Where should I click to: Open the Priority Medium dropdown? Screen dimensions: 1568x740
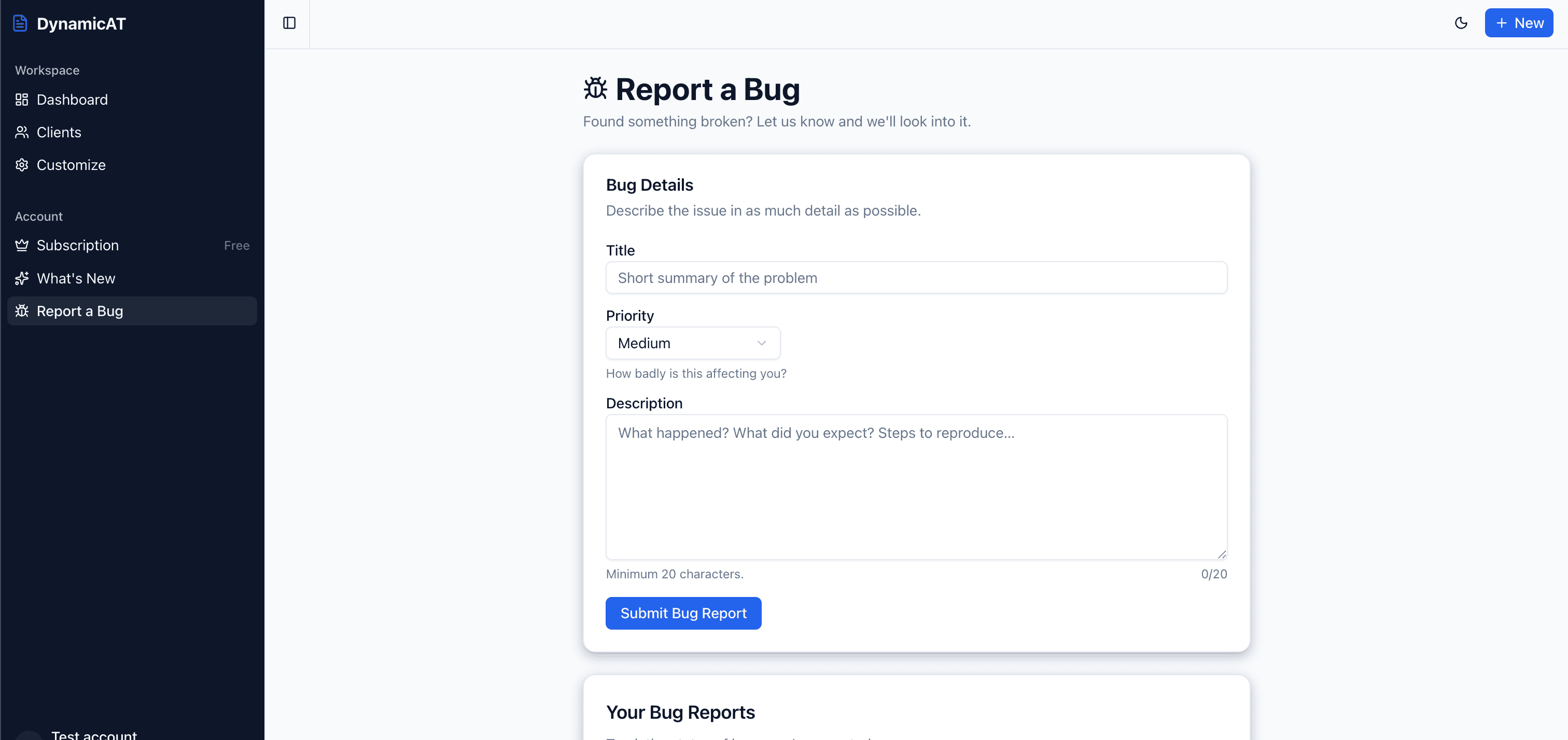point(693,343)
